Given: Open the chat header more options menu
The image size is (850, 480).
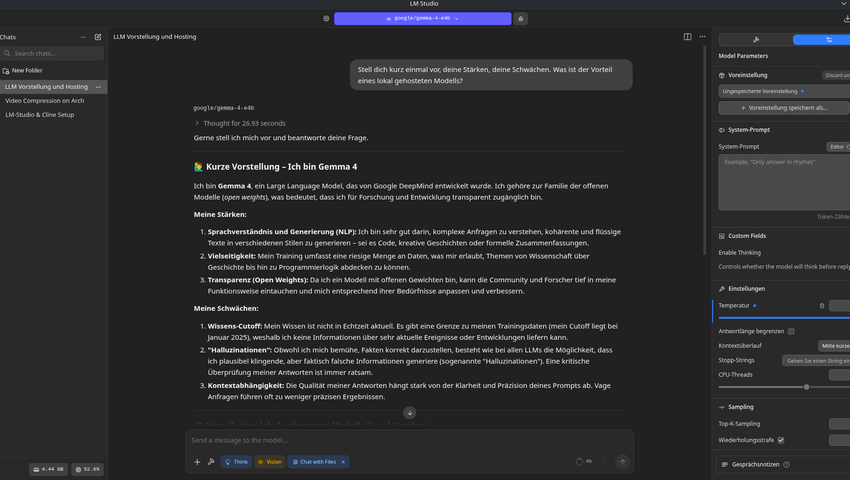Looking at the screenshot, I should pyautogui.click(x=702, y=37).
